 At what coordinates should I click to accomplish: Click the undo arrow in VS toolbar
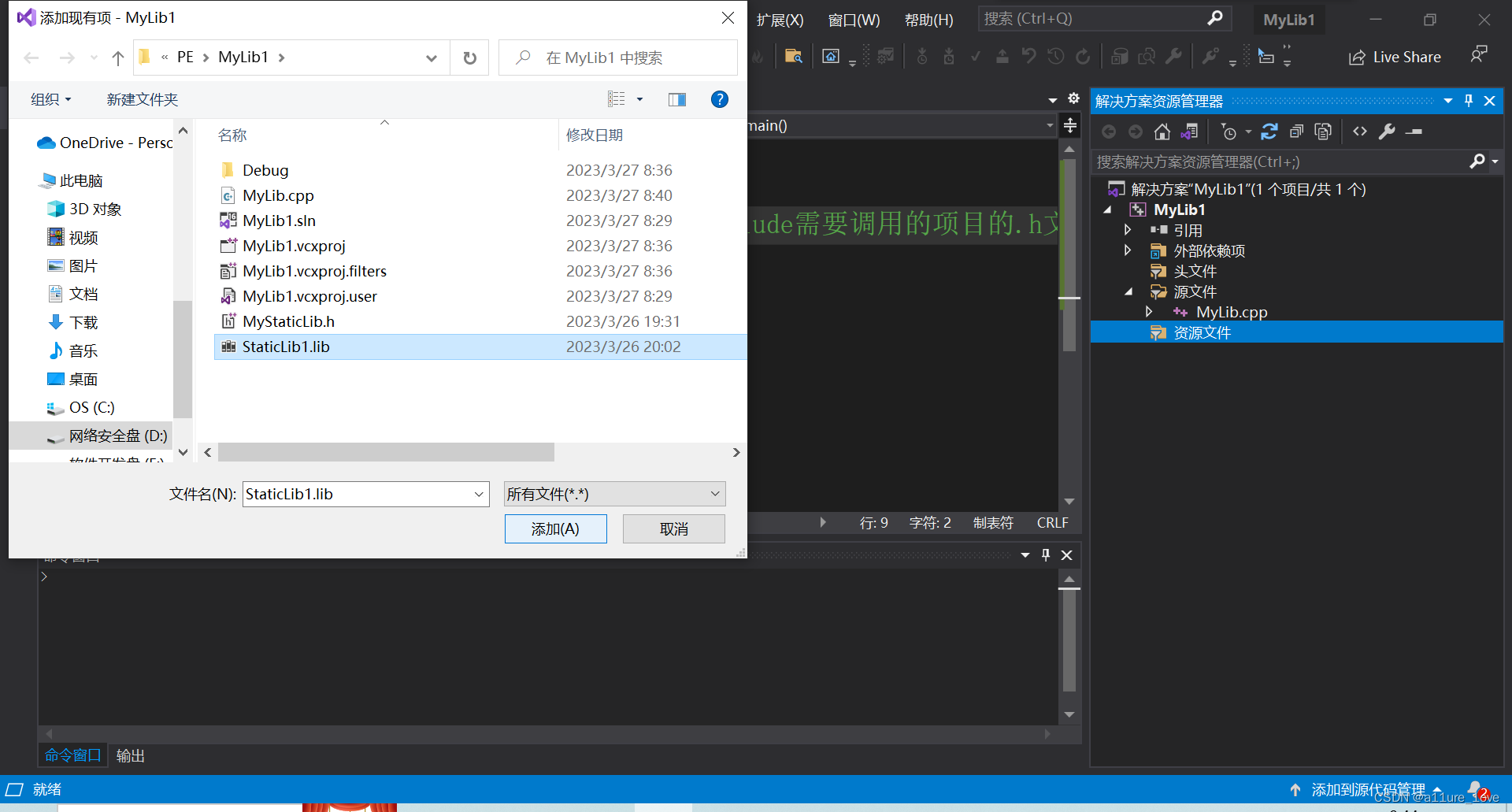pyautogui.click(x=1028, y=56)
